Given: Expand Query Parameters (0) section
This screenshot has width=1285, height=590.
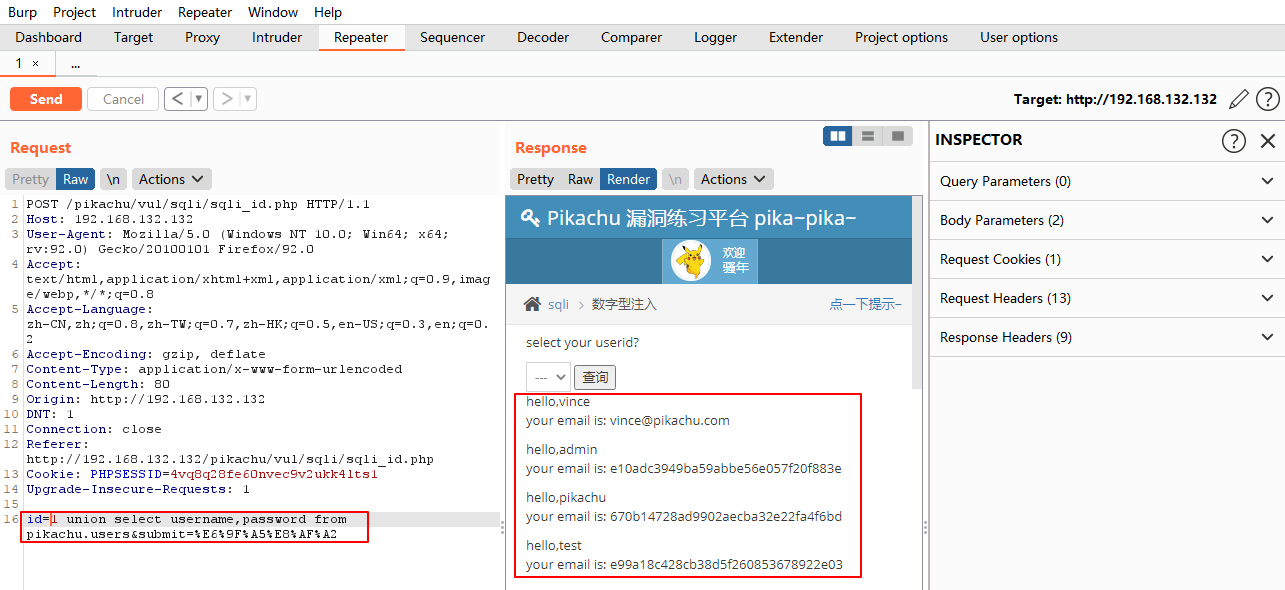Looking at the screenshot, I should [x=1107, y=181].
